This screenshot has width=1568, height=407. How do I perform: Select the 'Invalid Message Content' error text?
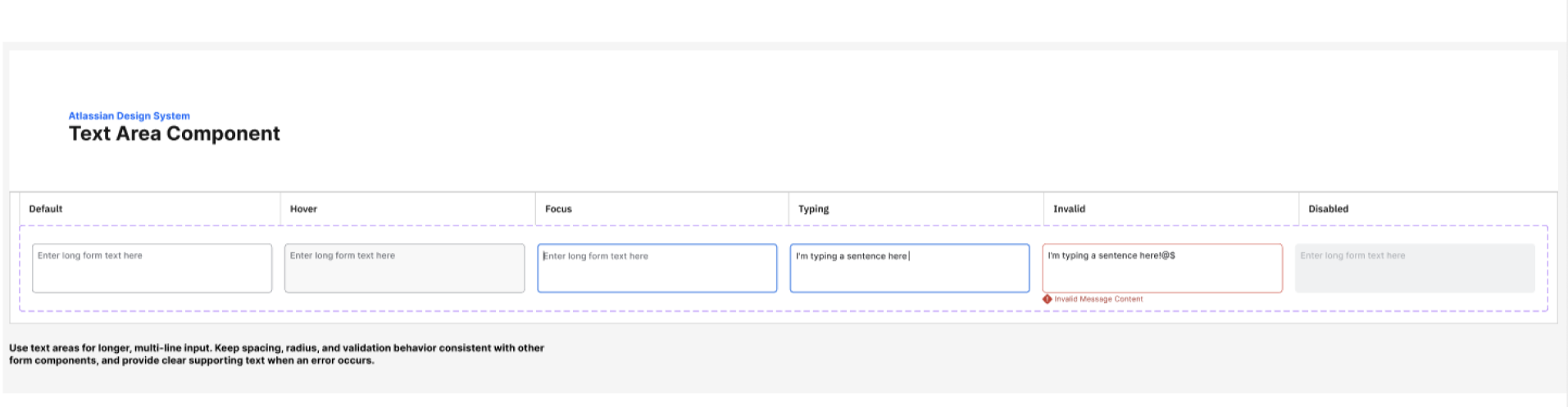click(x=1098, y=299)
